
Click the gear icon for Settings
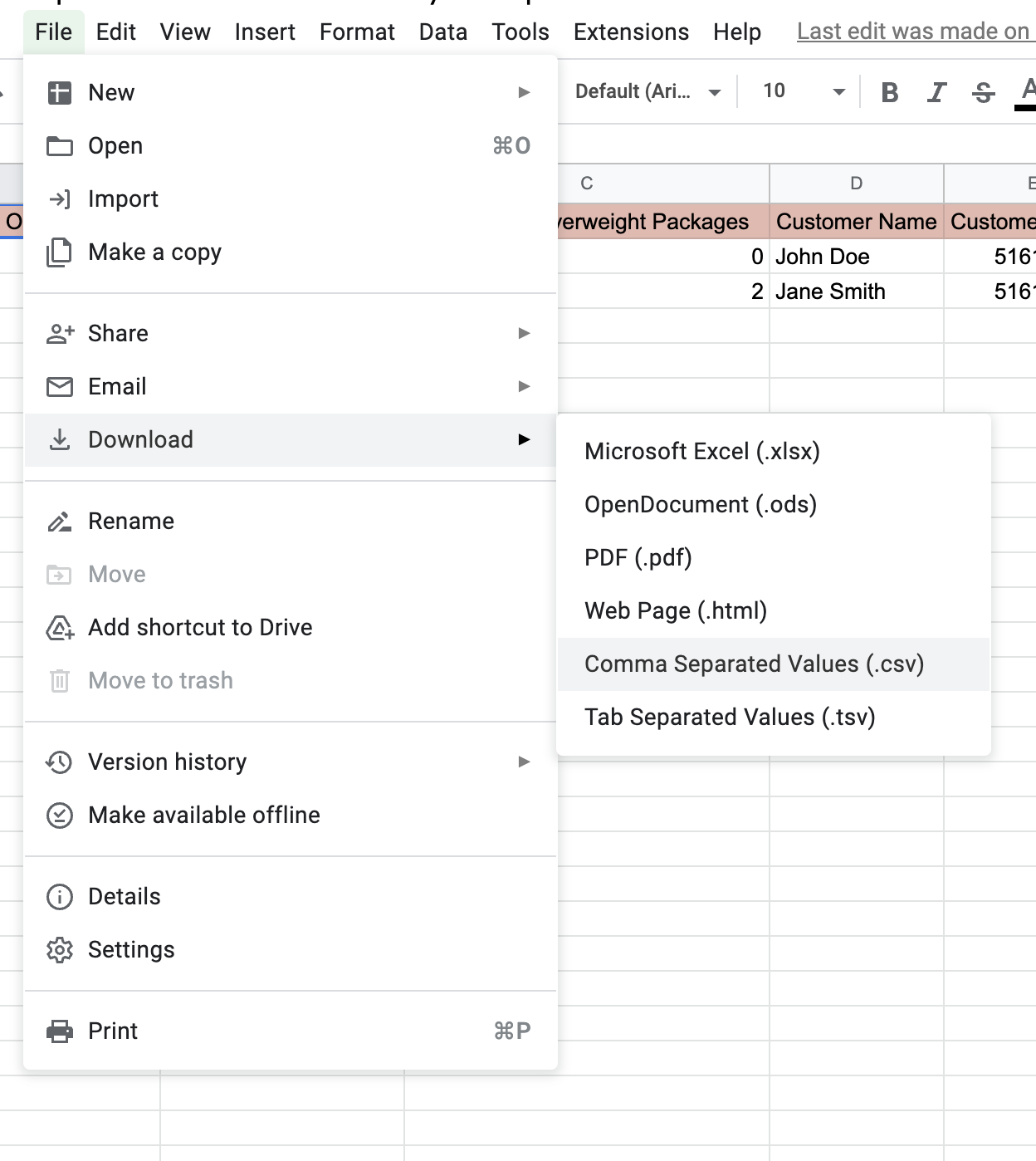coord(60,949)
